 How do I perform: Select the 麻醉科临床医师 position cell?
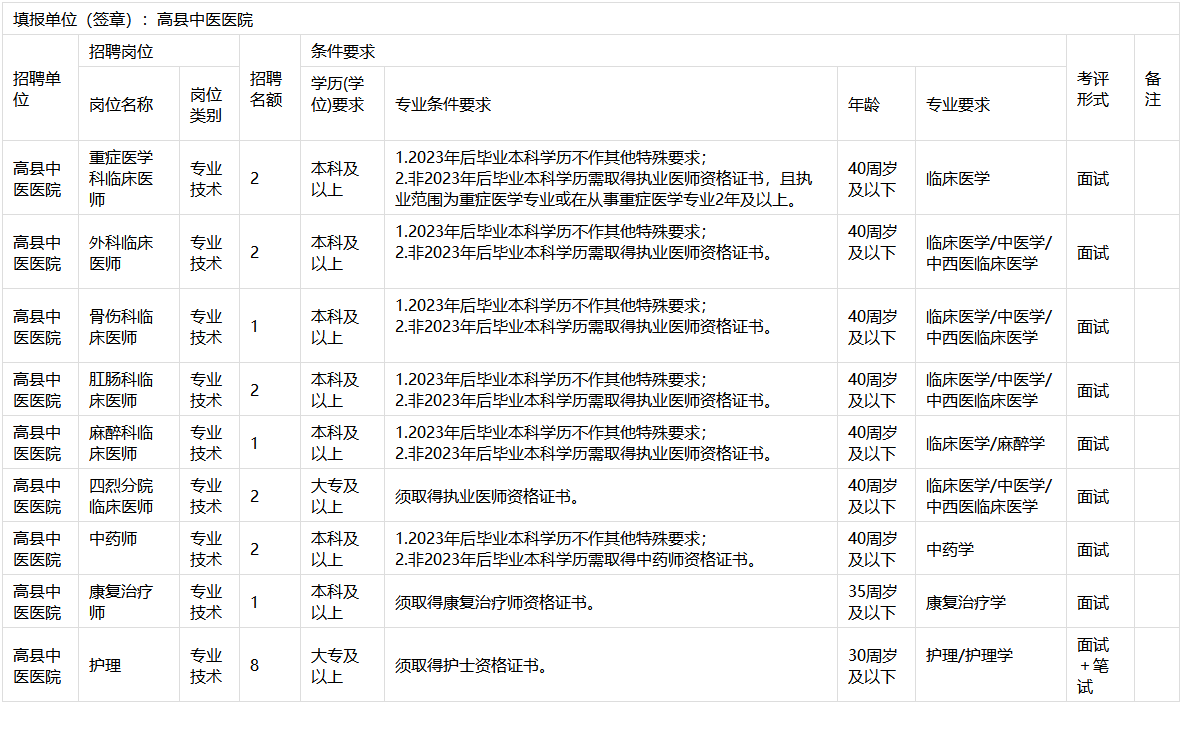pyautogui.click(x=122, y=443)
